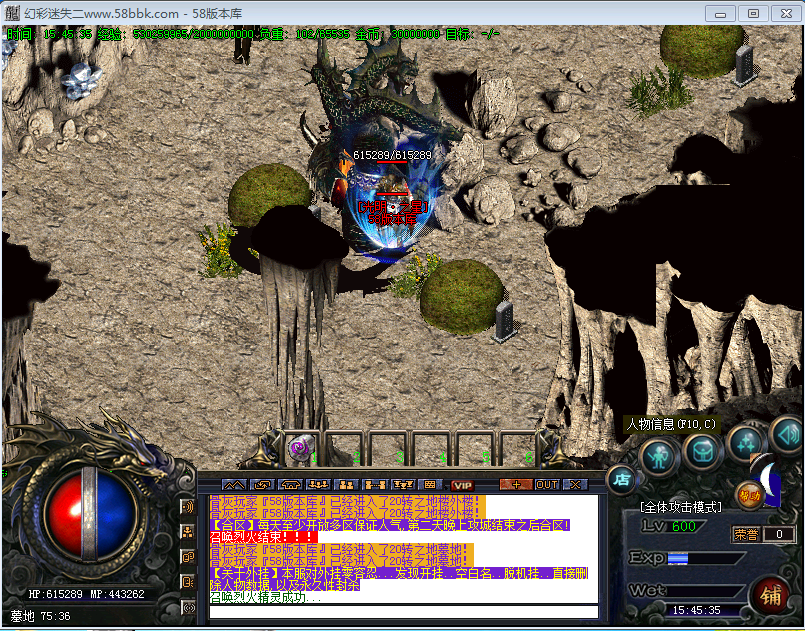The height and width of the screenshot is (631, 805).
Task: Click the curved arrow icon on chat toolbar
Action: tap(262, 485)
